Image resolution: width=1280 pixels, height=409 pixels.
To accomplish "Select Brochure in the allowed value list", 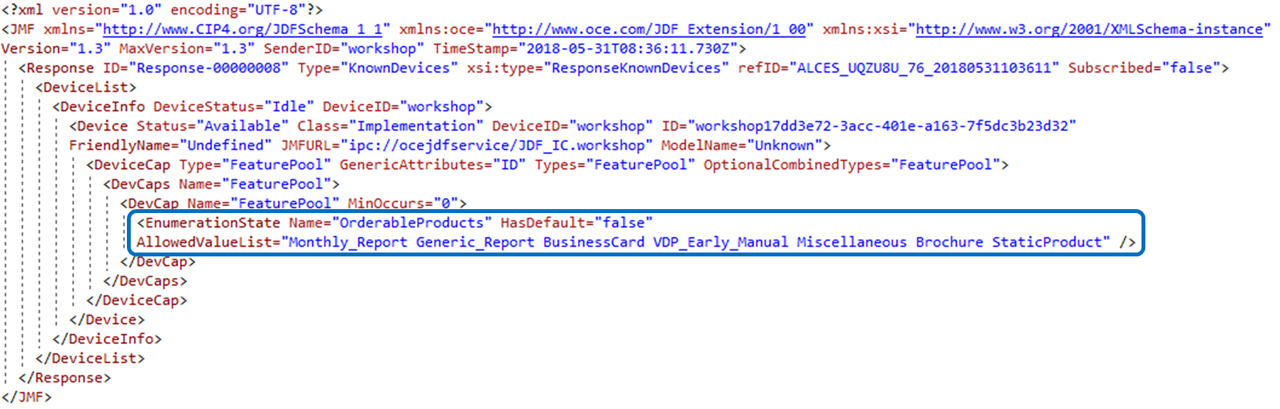I will pyautogui.click(x=950, y=242).
